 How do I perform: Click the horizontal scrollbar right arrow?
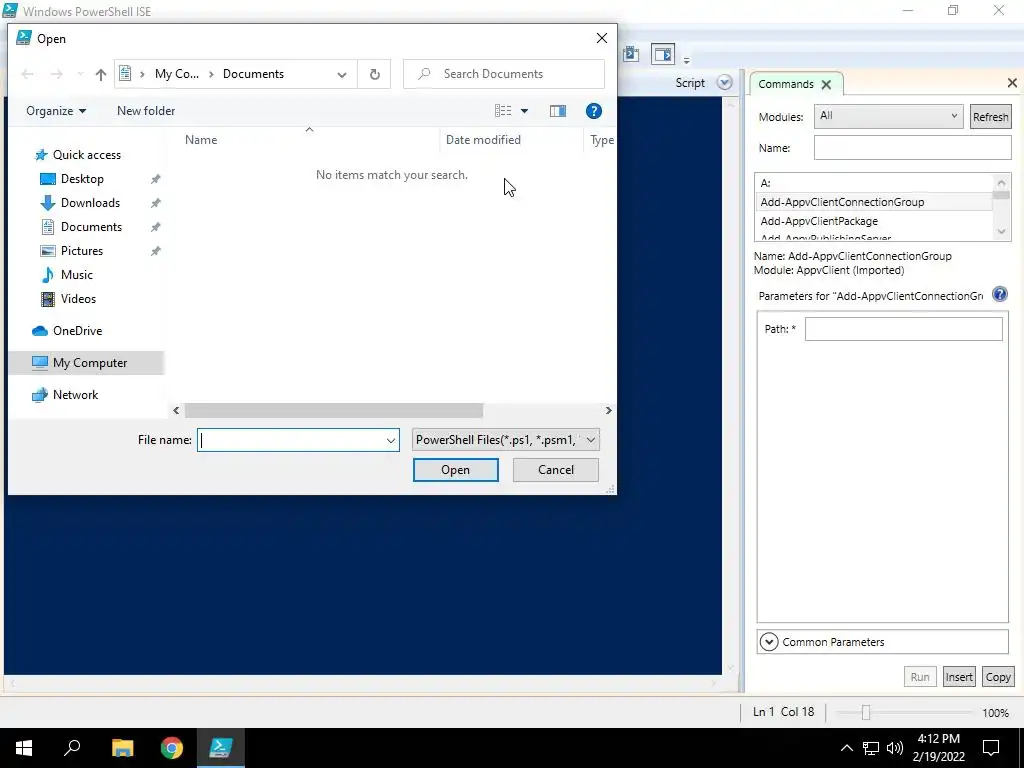click(x=608, y=410)
